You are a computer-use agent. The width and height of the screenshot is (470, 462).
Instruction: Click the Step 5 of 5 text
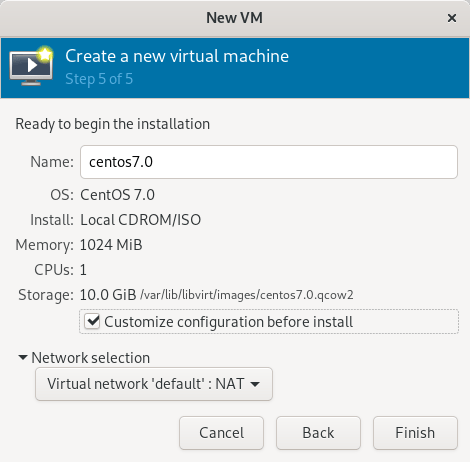99,79
